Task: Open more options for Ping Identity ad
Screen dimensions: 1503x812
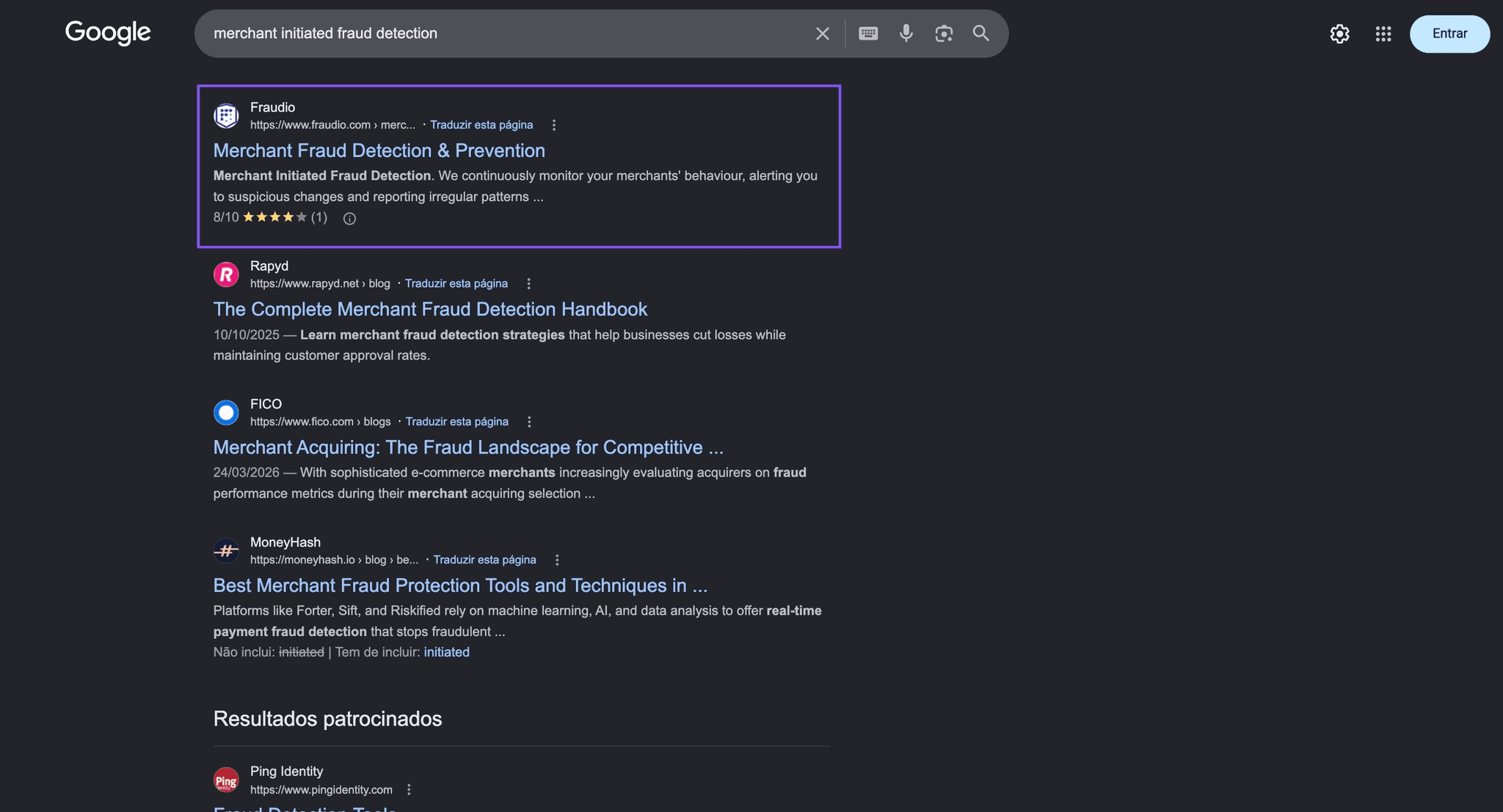Action: click(x=409, y=790)
